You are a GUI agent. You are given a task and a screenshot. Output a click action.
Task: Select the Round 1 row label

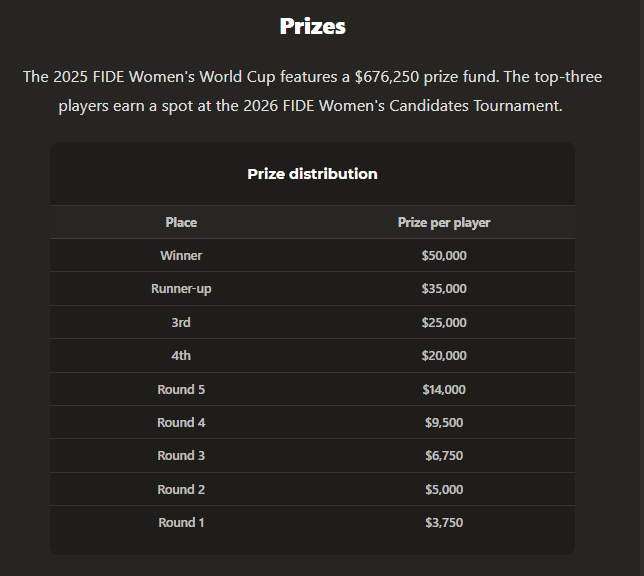tap(181, 522)
